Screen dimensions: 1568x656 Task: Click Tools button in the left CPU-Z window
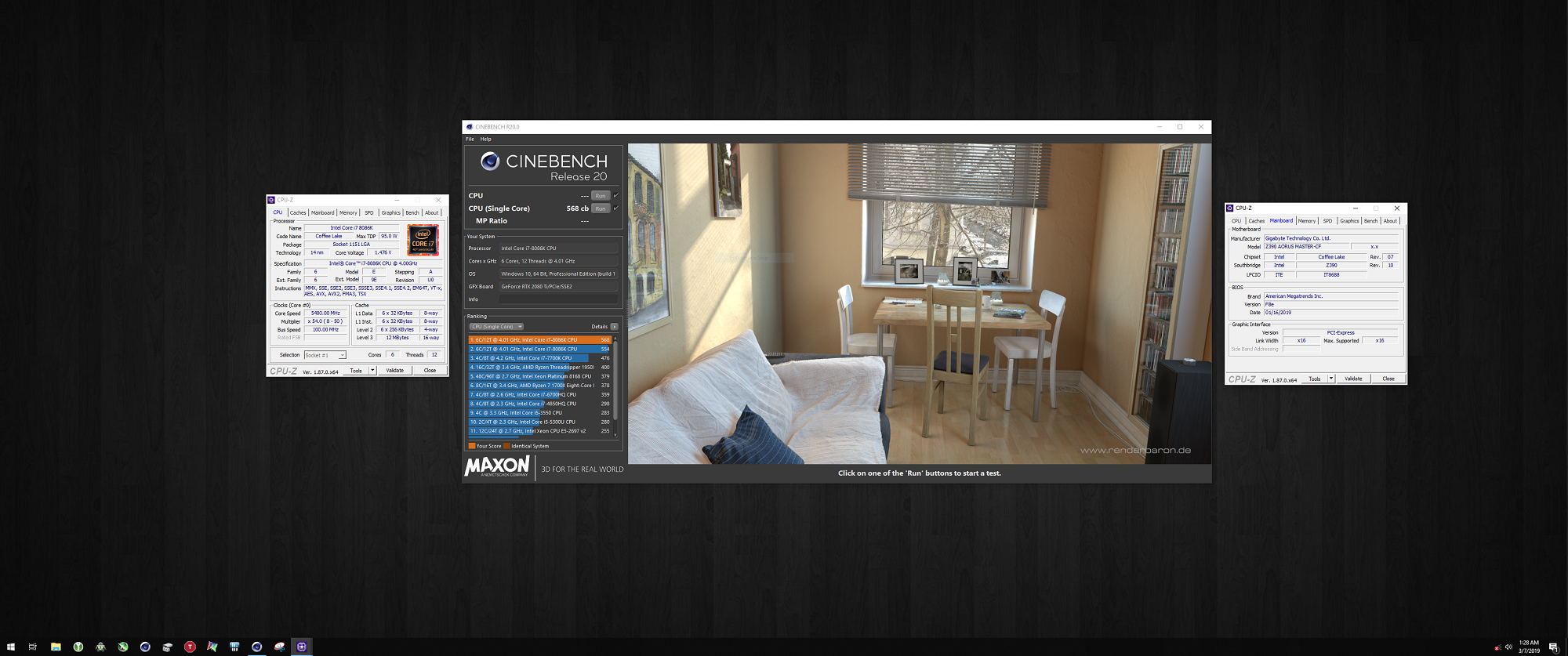(x=356, y=371)
